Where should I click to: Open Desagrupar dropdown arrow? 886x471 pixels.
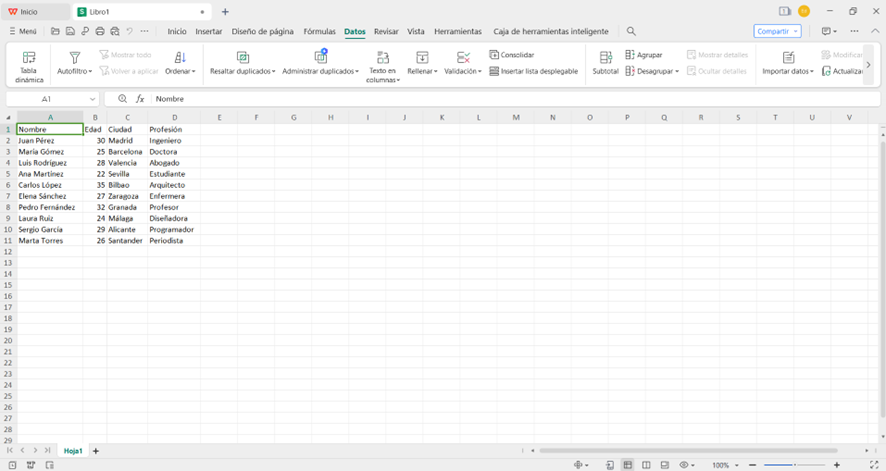[677, 71]
